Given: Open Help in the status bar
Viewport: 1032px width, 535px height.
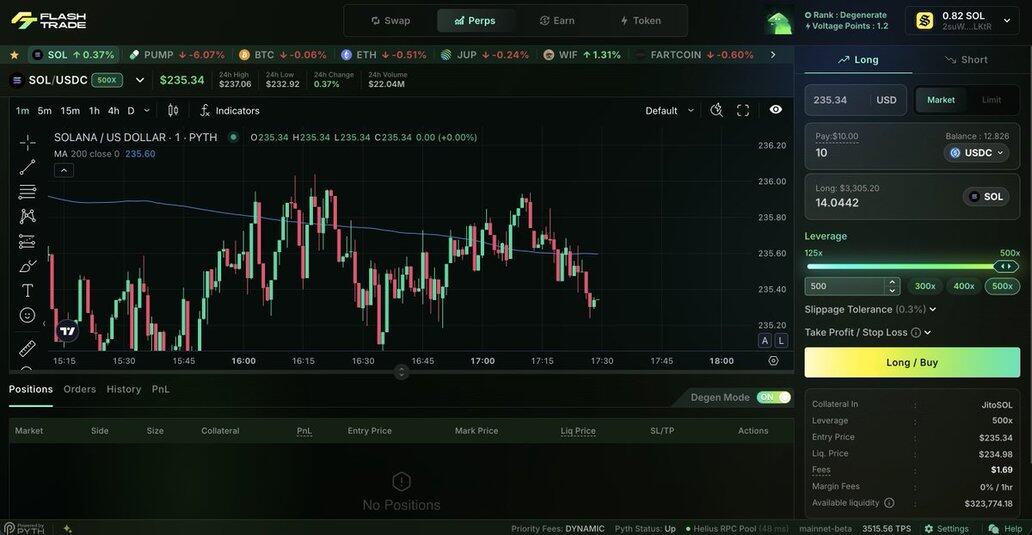Looking at the screenshot, I should click(1006, 528).
